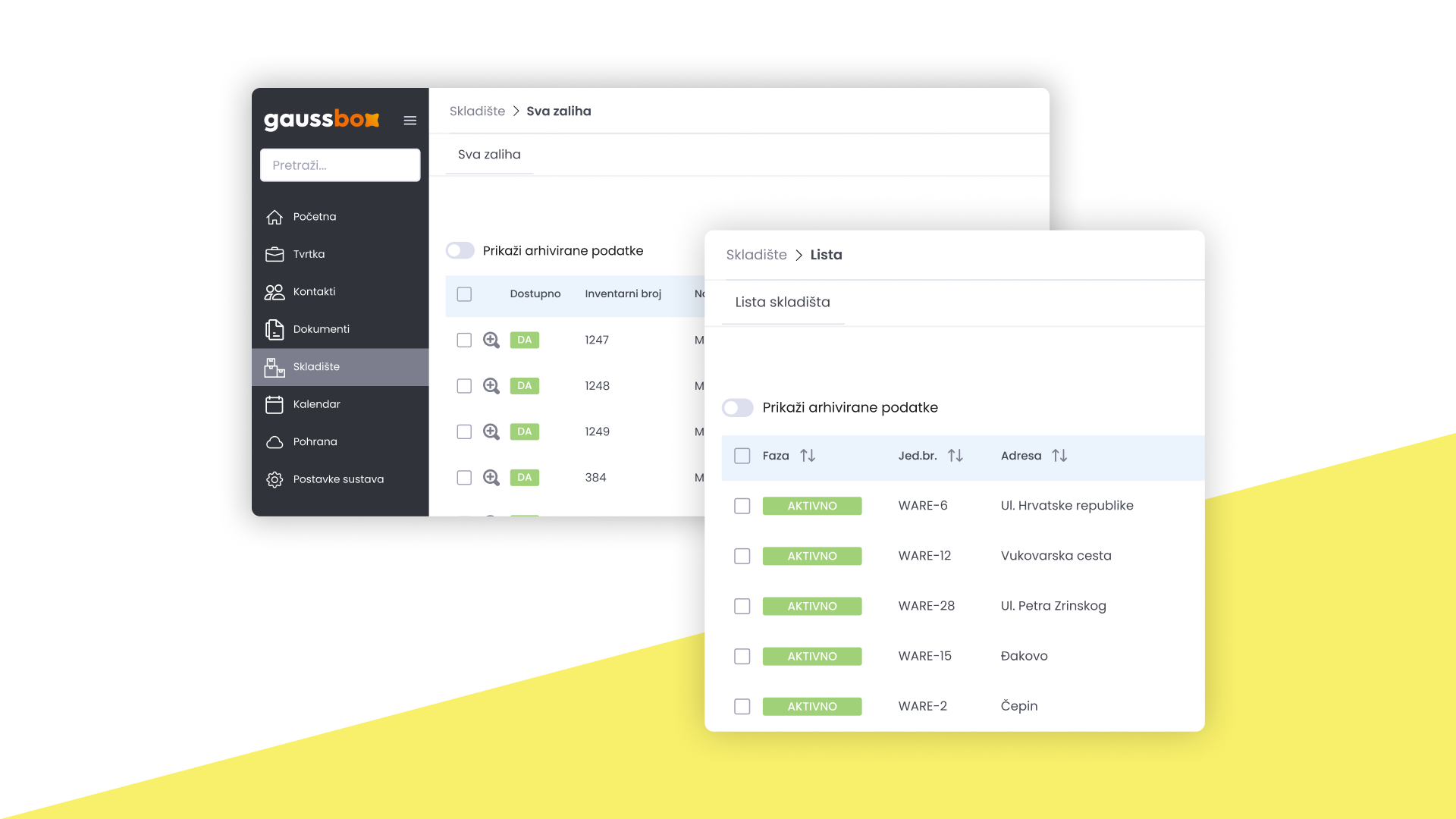Click the Inventarni broj column header

(623, 294)
